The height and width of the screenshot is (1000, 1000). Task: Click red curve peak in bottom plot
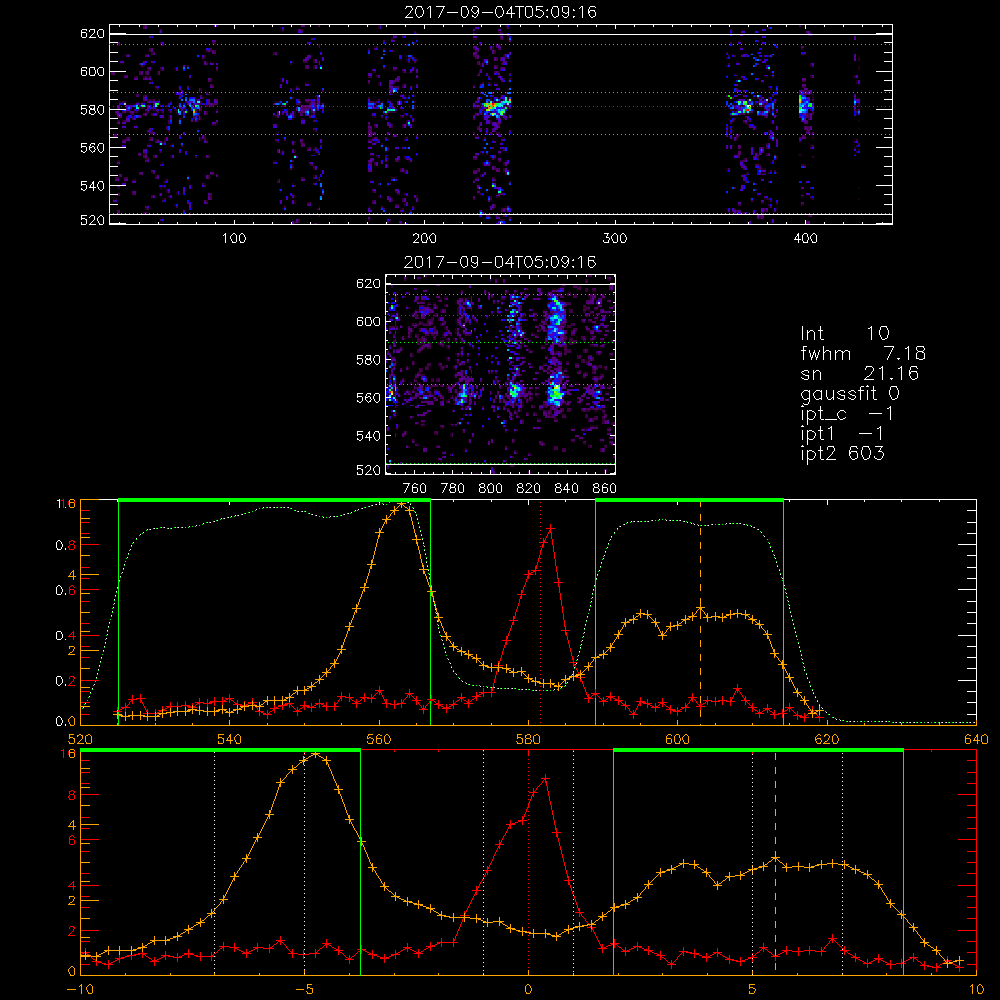tap(545, 778)
